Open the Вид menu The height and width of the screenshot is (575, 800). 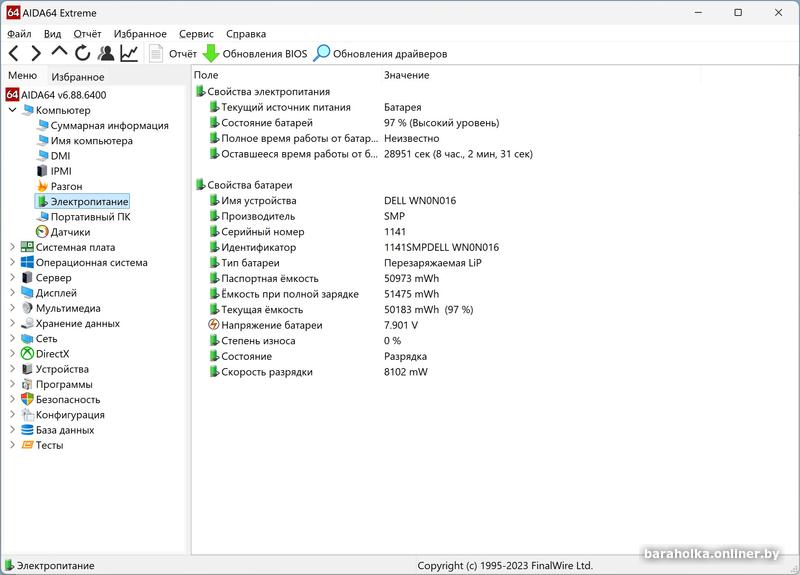click(52, 34)
